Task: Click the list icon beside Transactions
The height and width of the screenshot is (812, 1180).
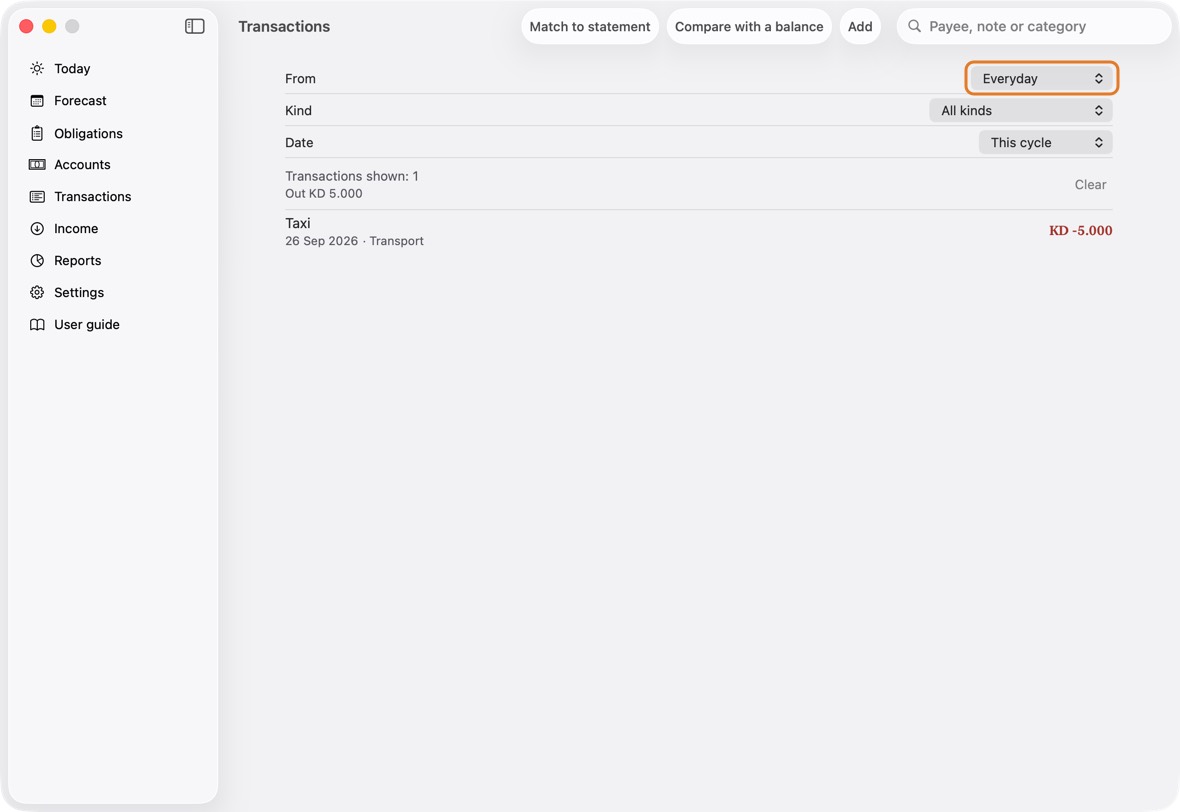Action: 37,196
